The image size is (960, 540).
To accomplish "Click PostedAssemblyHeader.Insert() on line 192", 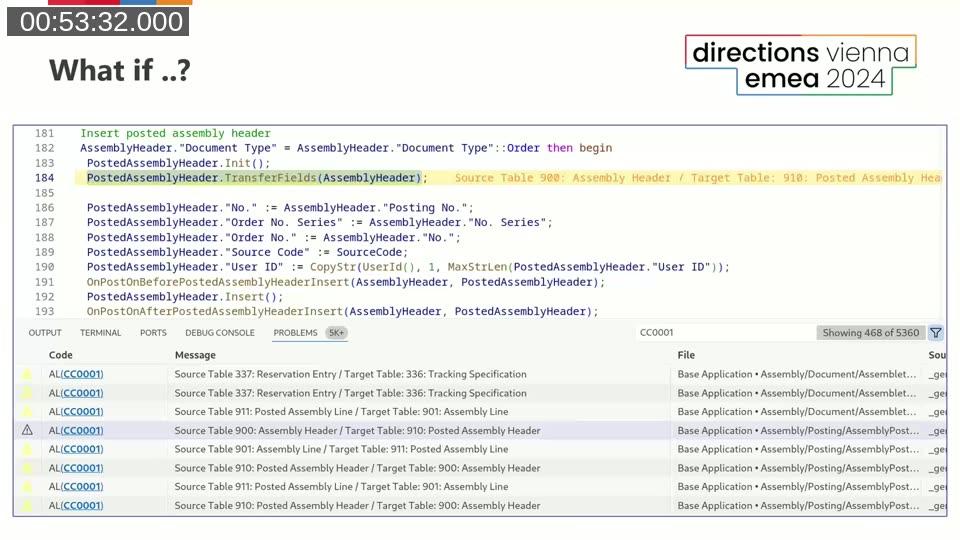I will click(184, 296).
